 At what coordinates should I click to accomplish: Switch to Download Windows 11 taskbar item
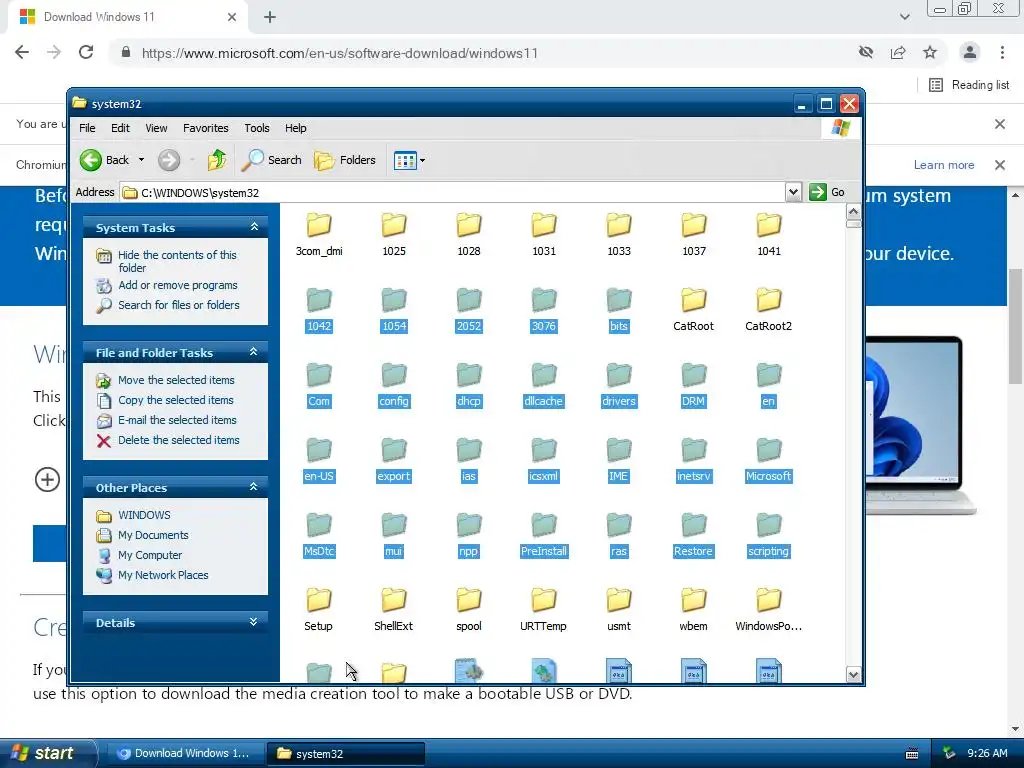point(184,754)
